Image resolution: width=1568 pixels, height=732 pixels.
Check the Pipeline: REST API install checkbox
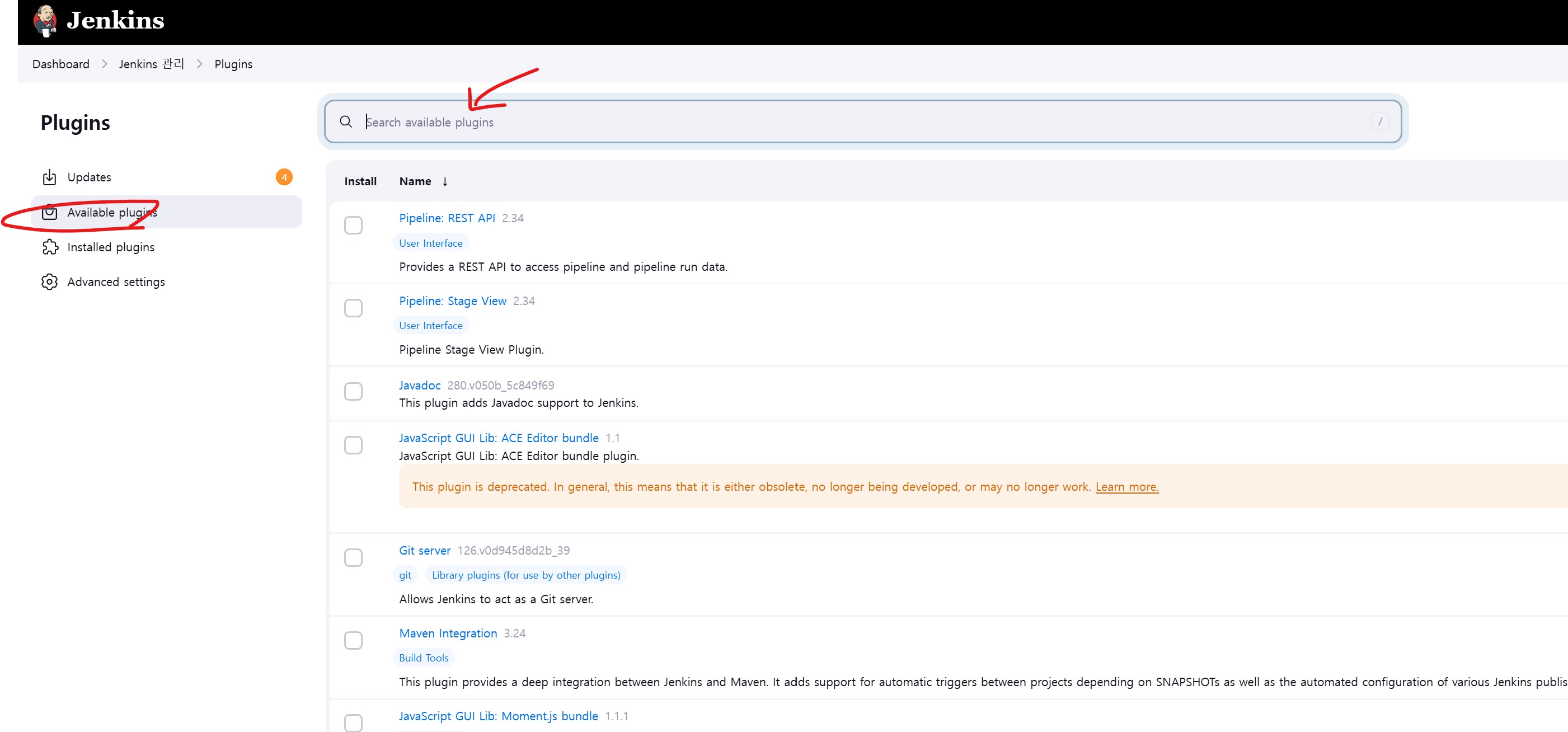[353, 225]
